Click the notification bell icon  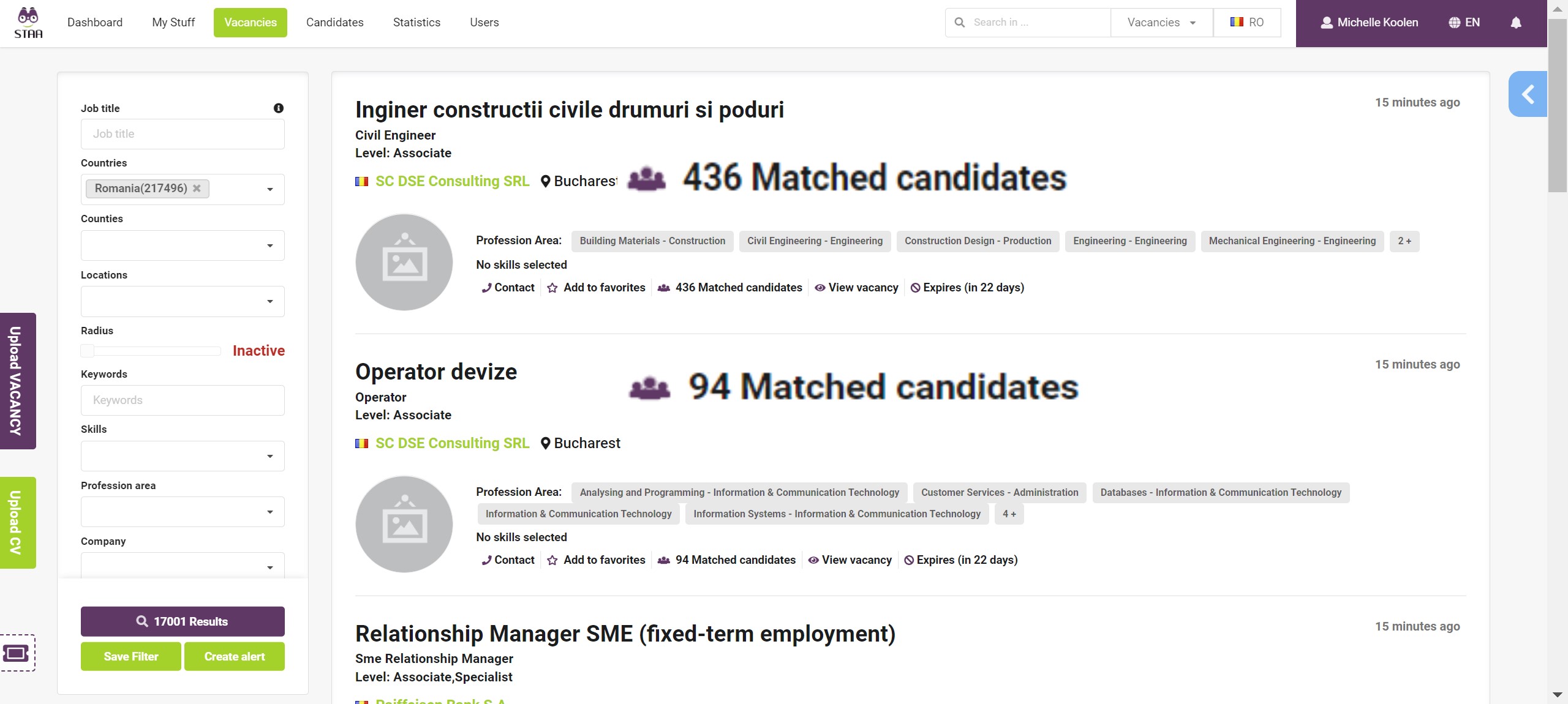point(1515,22)
